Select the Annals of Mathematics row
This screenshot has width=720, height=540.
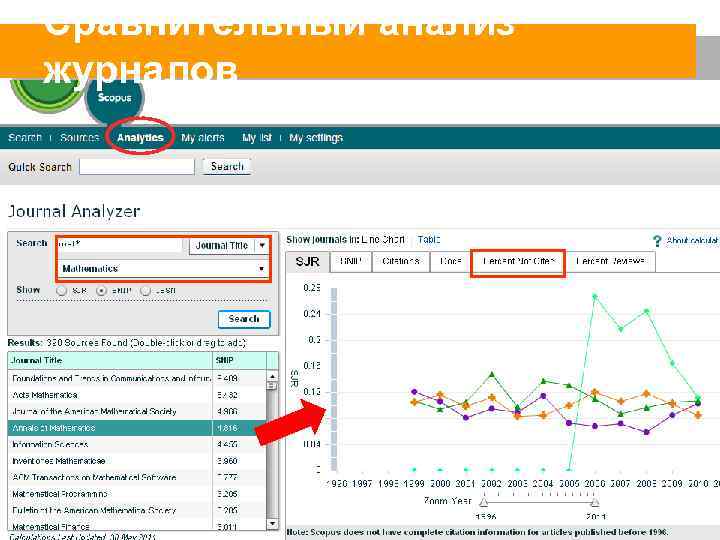pos(136,428)
